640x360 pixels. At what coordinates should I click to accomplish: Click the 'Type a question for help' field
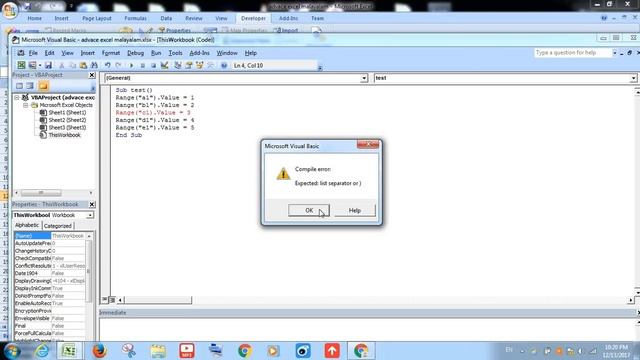(x=572, y=53)
